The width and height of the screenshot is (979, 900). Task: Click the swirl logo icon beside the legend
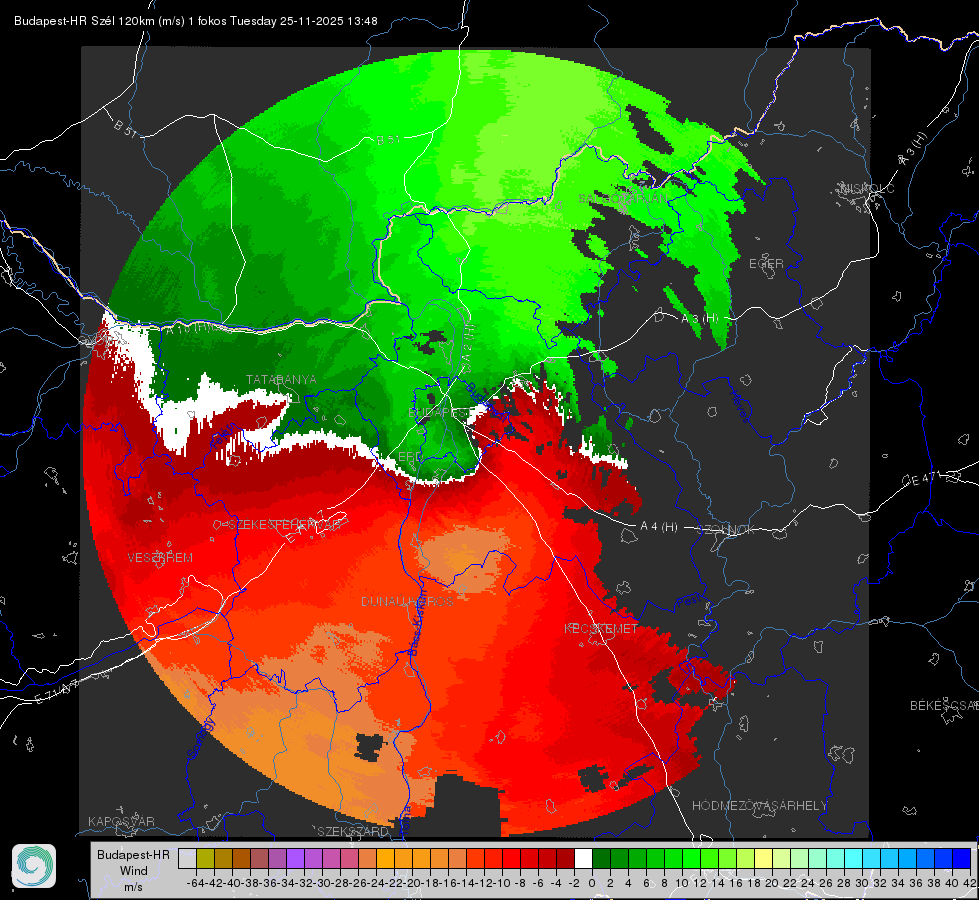click(34, 866)
